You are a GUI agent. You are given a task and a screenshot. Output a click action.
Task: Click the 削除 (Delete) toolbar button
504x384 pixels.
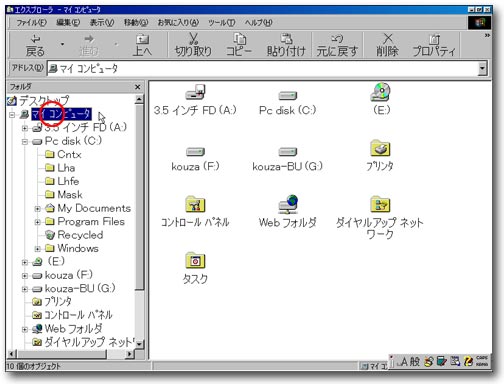click(387, 44)
